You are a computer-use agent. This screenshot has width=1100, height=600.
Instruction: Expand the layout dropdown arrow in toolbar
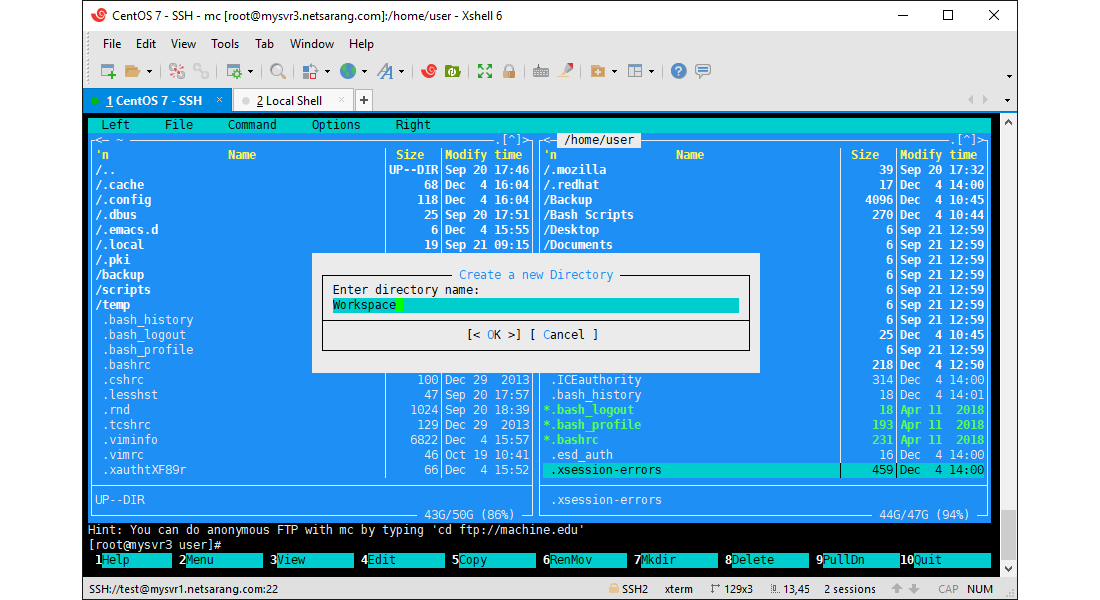click(x=652, y=72)
